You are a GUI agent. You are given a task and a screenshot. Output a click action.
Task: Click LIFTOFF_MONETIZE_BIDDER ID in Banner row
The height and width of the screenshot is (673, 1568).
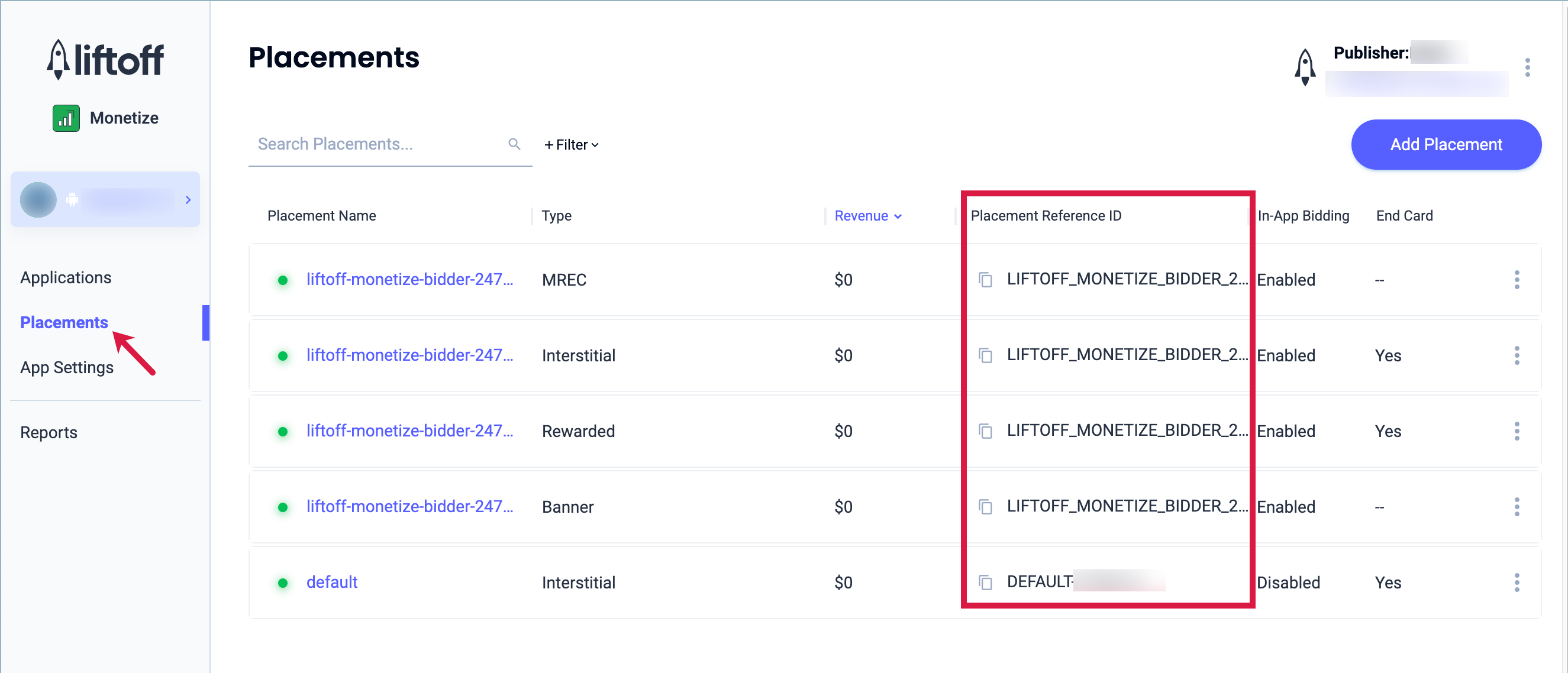1127,506
